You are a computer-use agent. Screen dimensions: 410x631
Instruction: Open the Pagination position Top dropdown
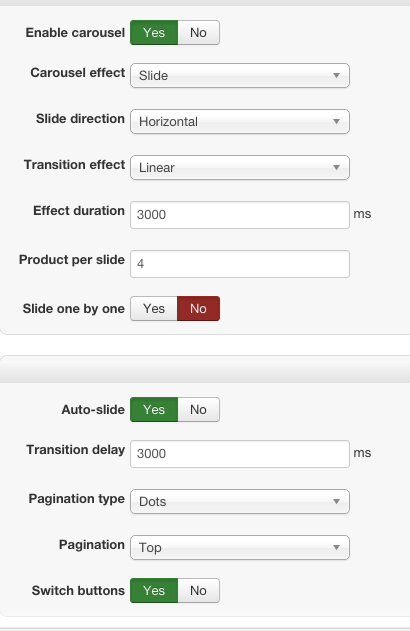click(x=240, y=547)
